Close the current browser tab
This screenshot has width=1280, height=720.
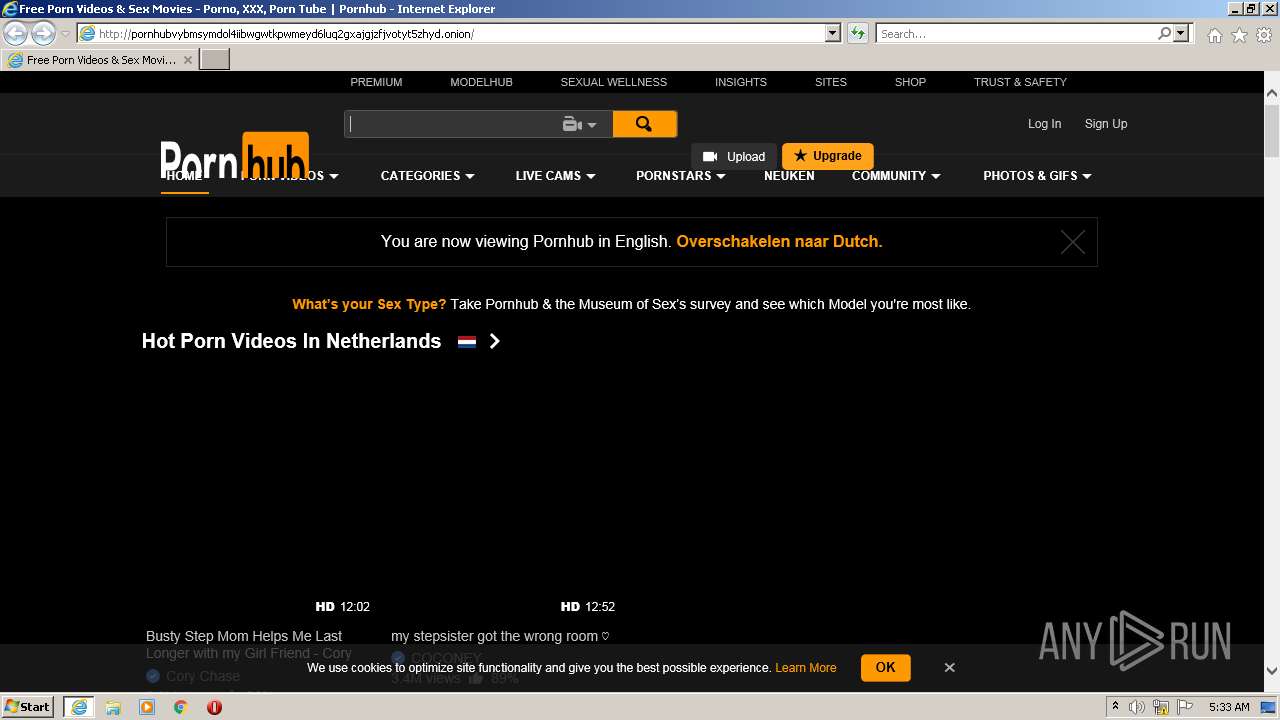pyautogui.click(x=188, y=60)
